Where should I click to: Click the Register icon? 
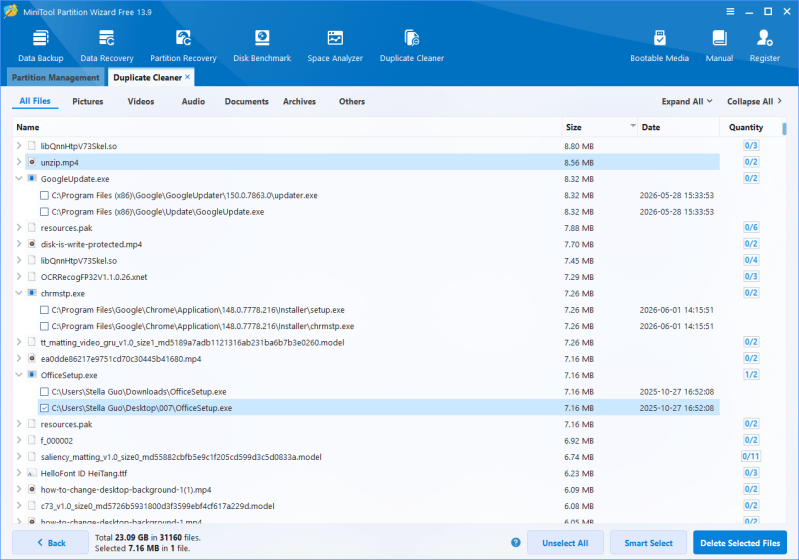(764, 46)
